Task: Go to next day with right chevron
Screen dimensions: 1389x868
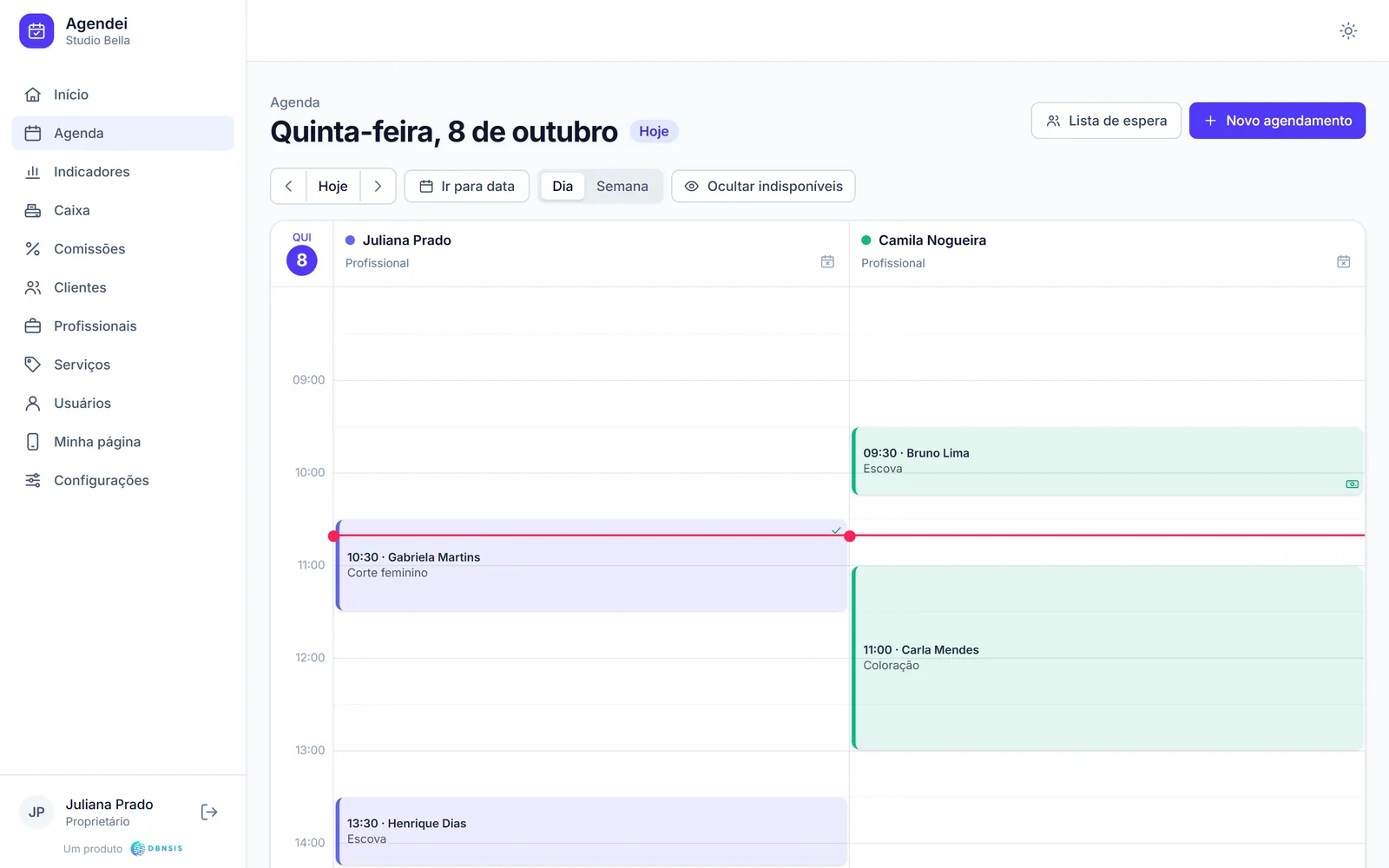Action: pos(378,186)
